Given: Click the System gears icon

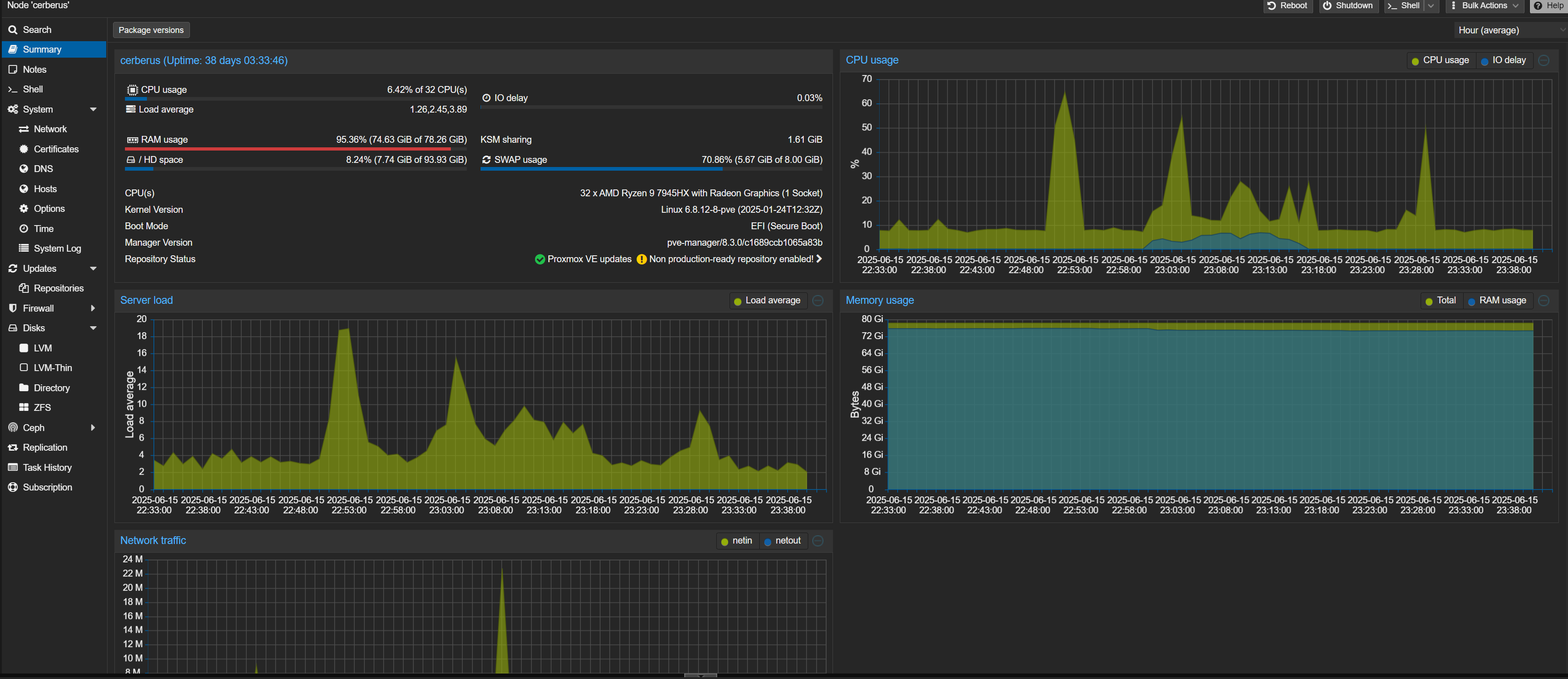Looking at the screenshot, I should [12, 109].
